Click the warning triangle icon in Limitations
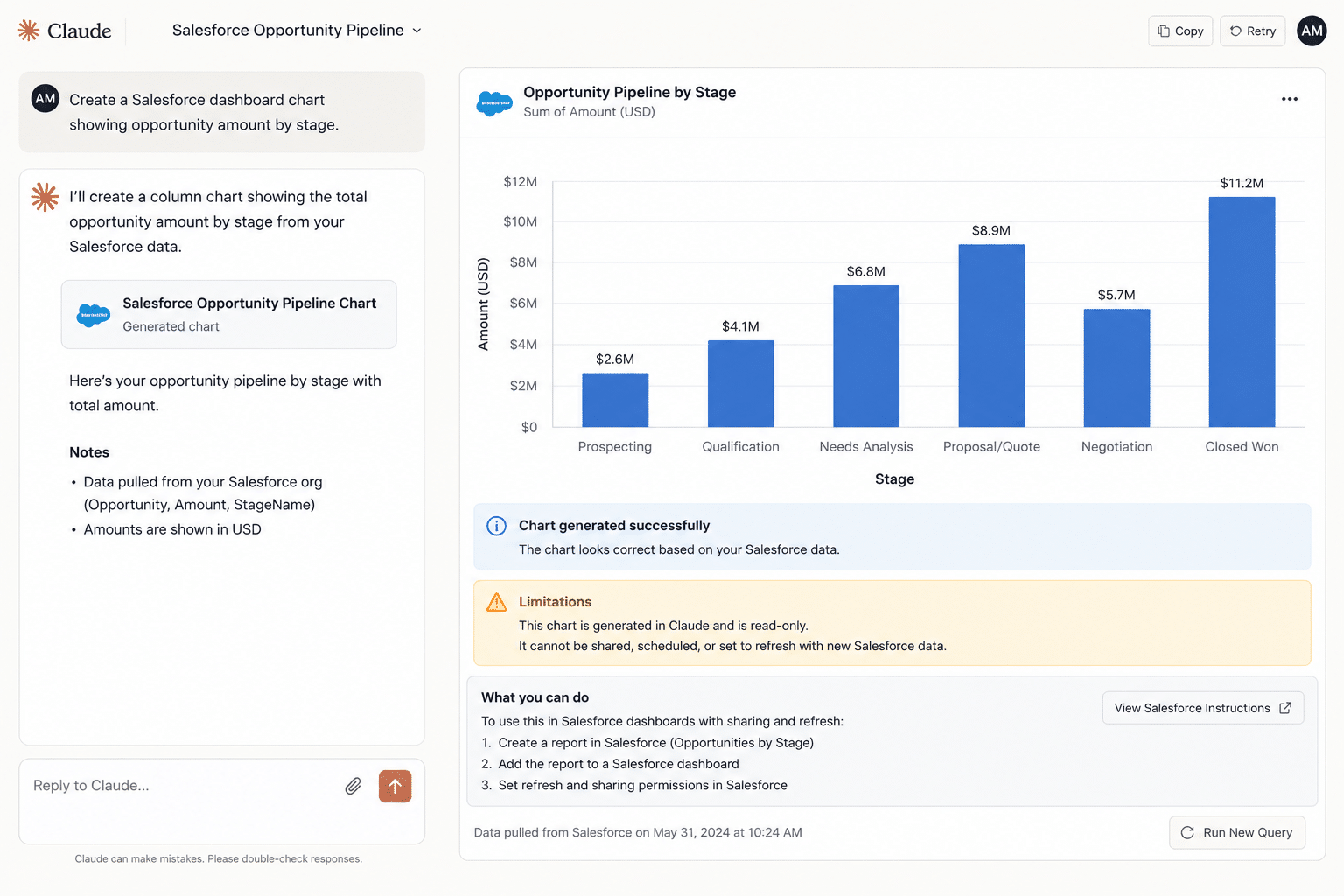Screen dimensions: 1344x896 pyautogui.click(x=496, y=602)
